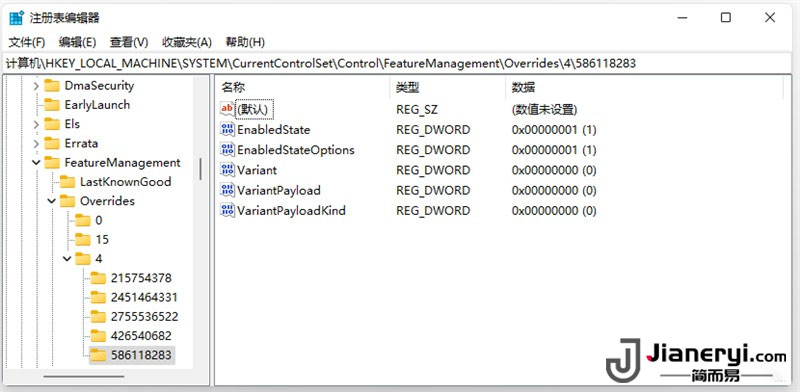Click the EnabledState DWORD icon
This screenshot has width=800, height=392.
pos(227,129)
